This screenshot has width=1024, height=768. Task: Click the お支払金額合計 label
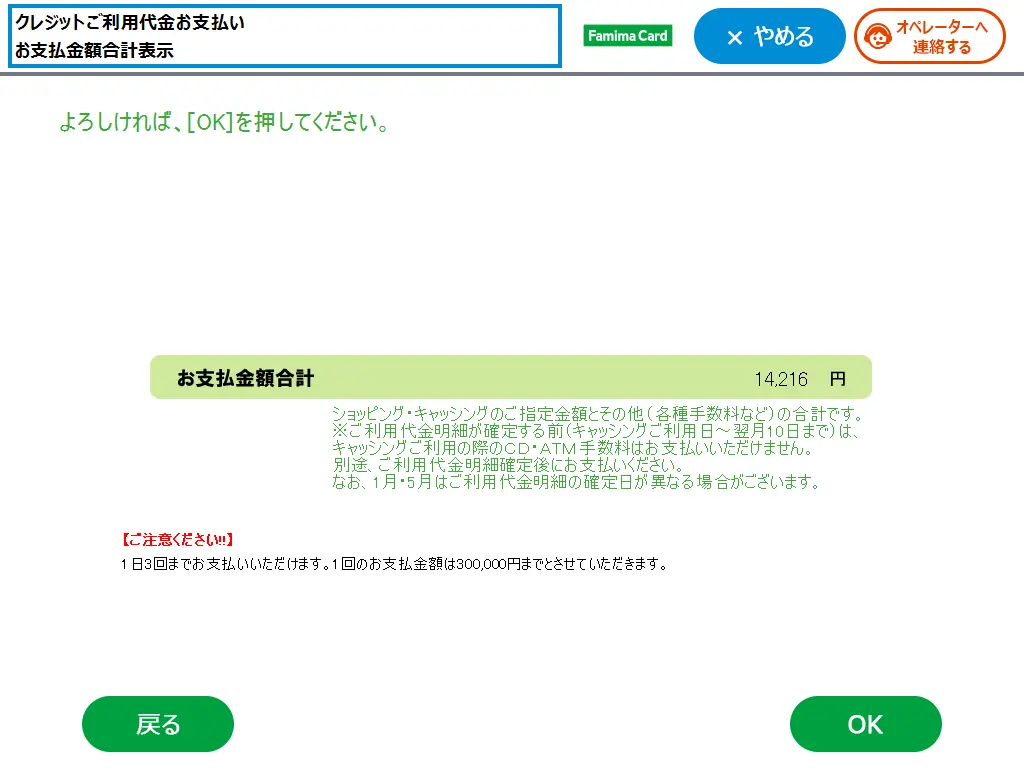click(245, 378)
